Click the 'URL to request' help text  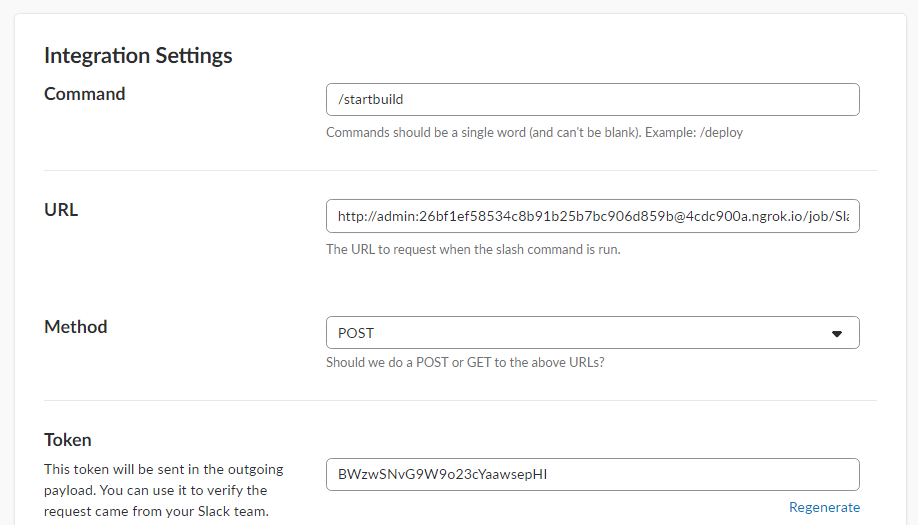click(x=473, y=249)
